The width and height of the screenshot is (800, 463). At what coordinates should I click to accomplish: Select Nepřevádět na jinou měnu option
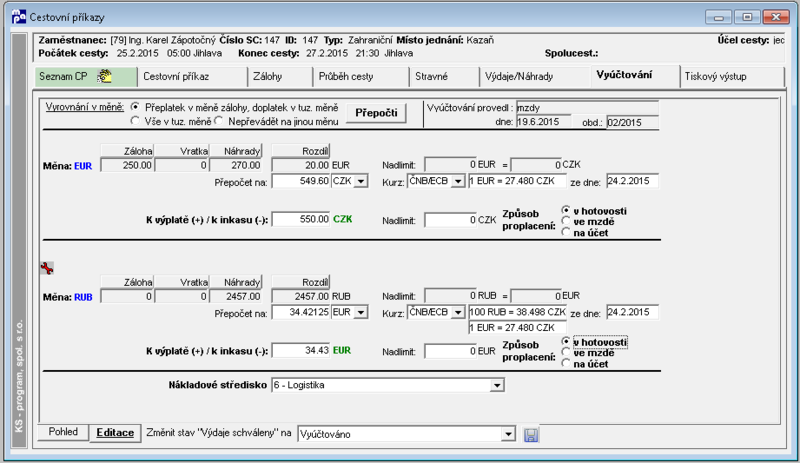coord(219,121)
